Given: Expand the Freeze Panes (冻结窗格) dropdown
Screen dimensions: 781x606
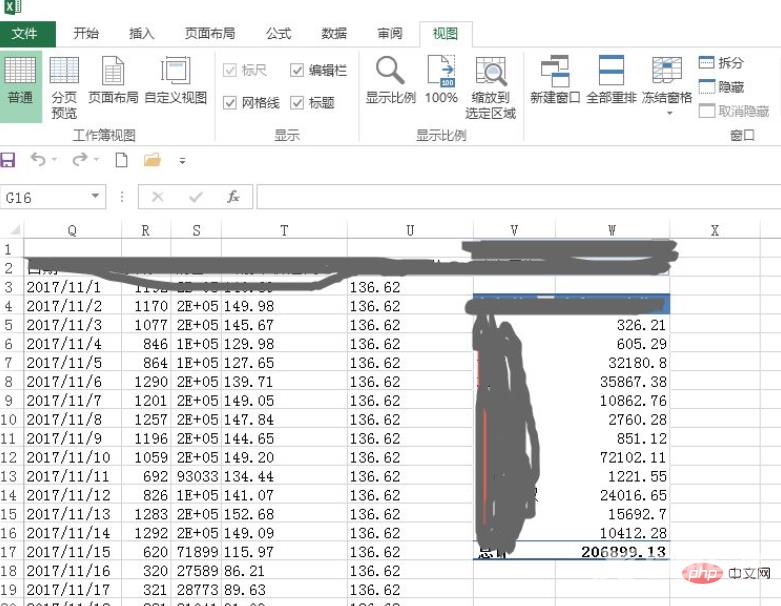Looking at the screenshot, I should (x=668, y=113).
